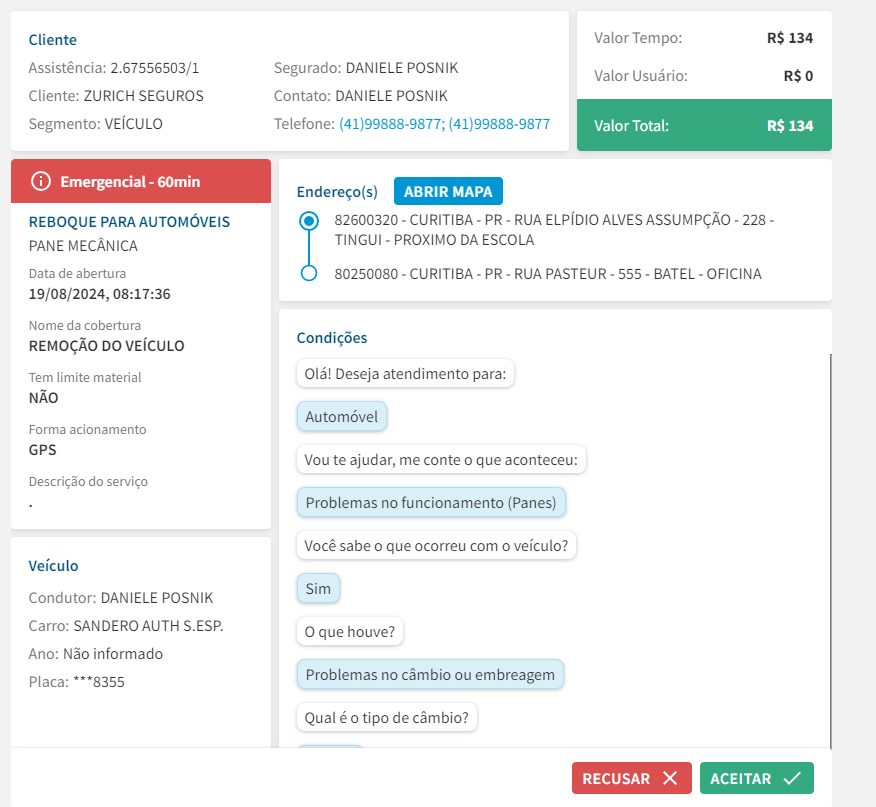Click the Emergencial - 60min banner
The height and width of the screenshot is (807, 876).
coord(141,181)
